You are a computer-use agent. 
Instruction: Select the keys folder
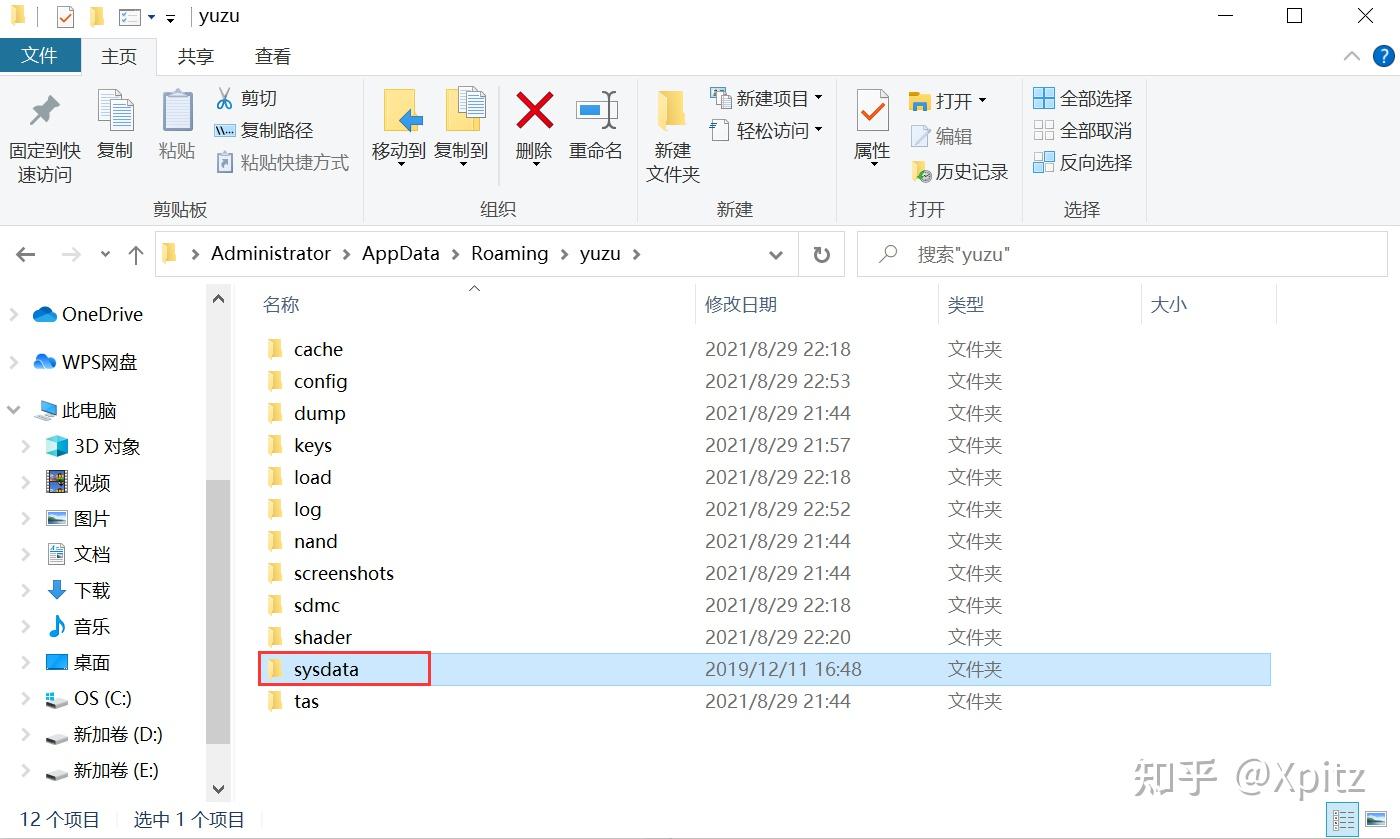click(299, 445)
